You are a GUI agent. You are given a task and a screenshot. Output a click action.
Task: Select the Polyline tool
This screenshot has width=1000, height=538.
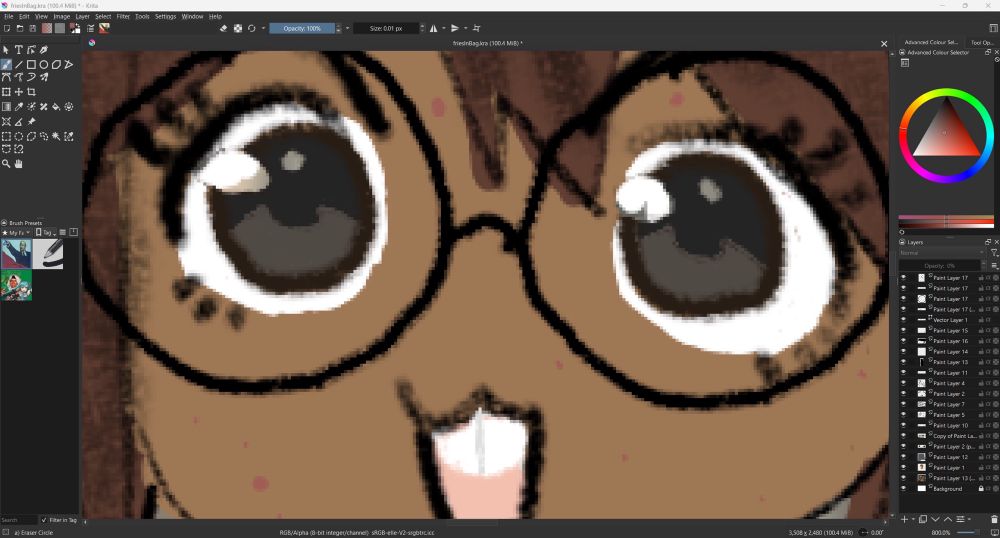(68, 64)
